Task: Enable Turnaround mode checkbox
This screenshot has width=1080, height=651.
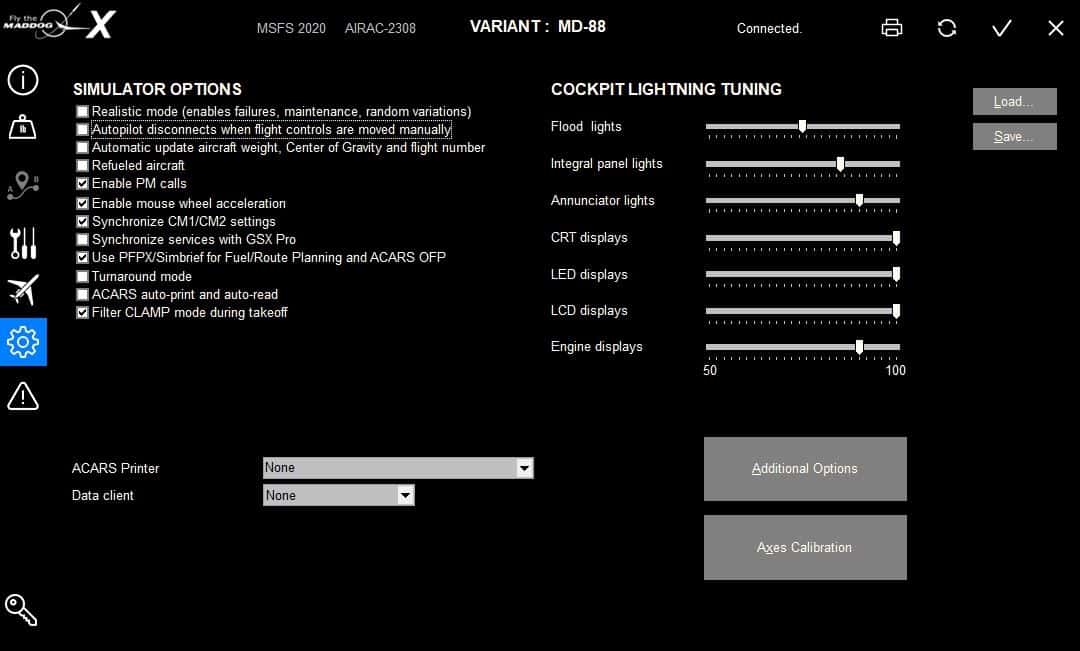Action: (83, 277)
